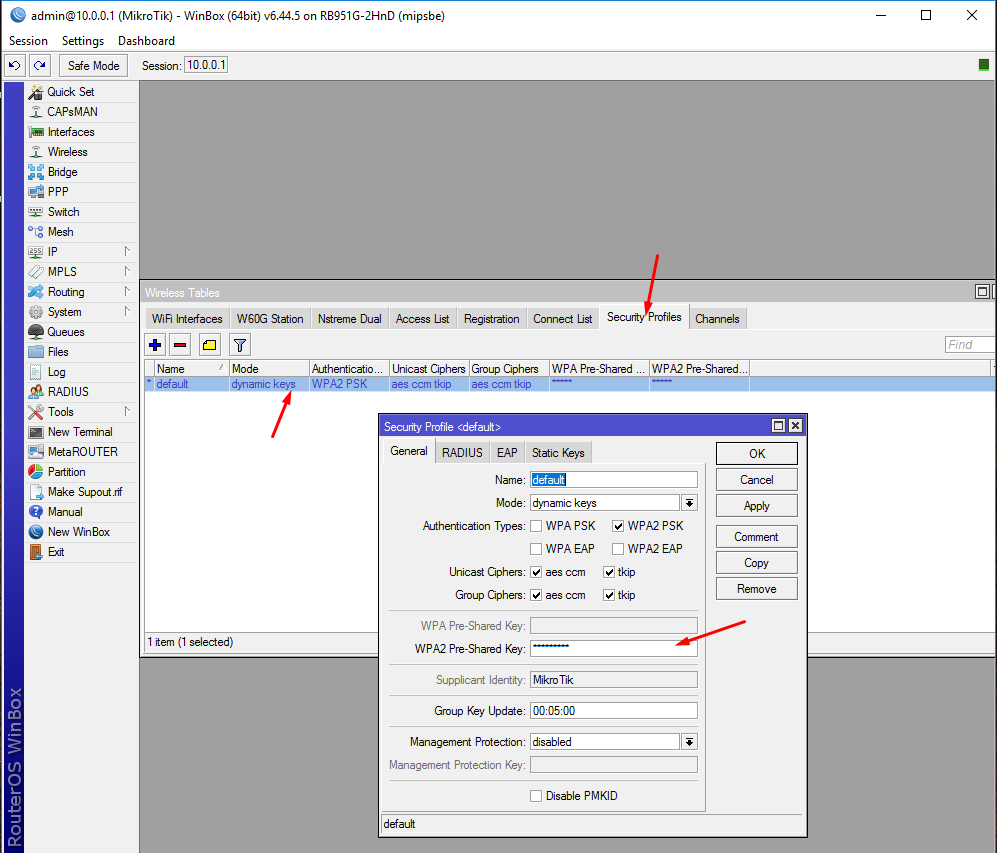Click the redo arrow button

coord(40,65)
